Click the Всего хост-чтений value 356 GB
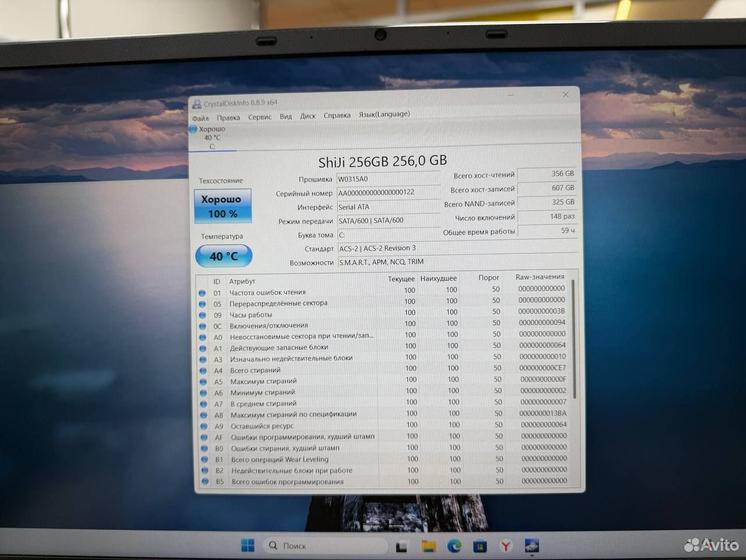Screen dimensions: 746x560 [547, 174]
